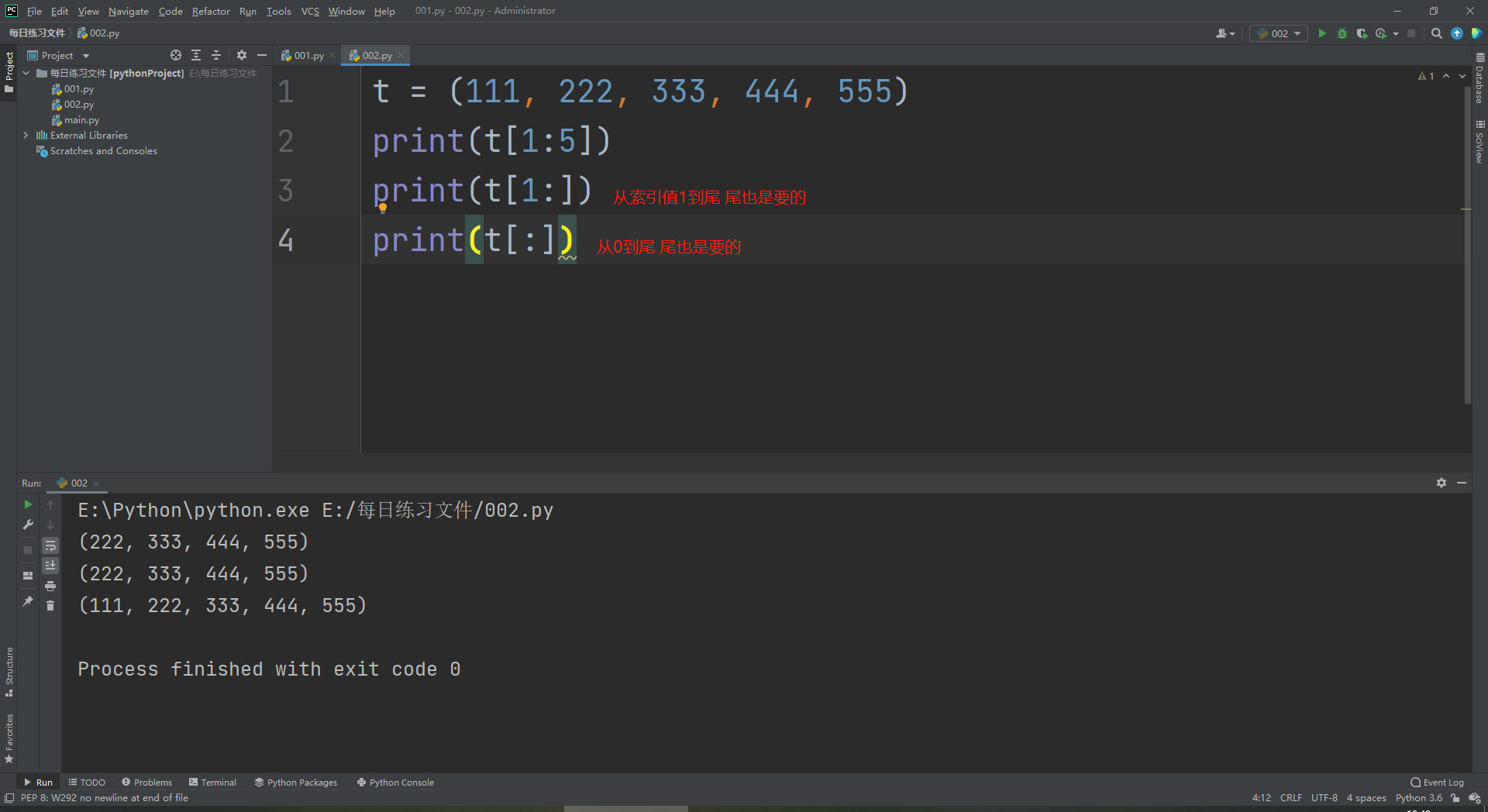Jump to the next highlighted error arrow

click(x=1462, y=76)
